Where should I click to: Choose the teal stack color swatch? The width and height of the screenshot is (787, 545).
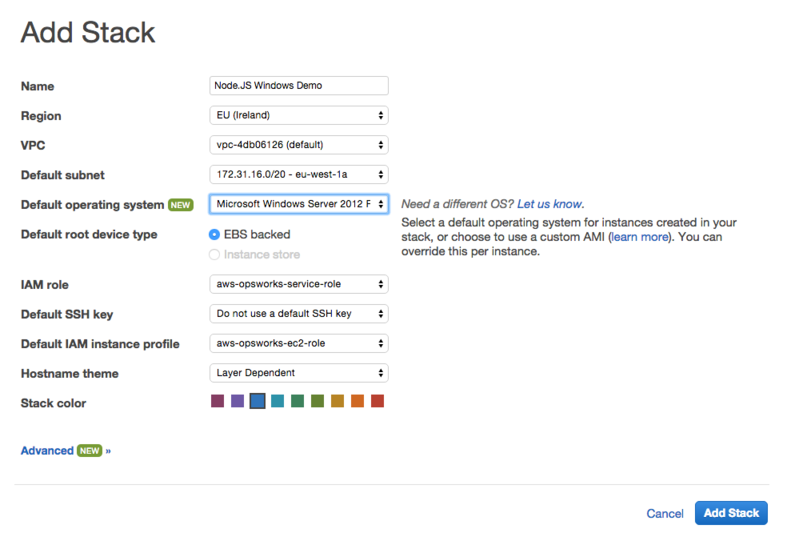click(278, 401)
